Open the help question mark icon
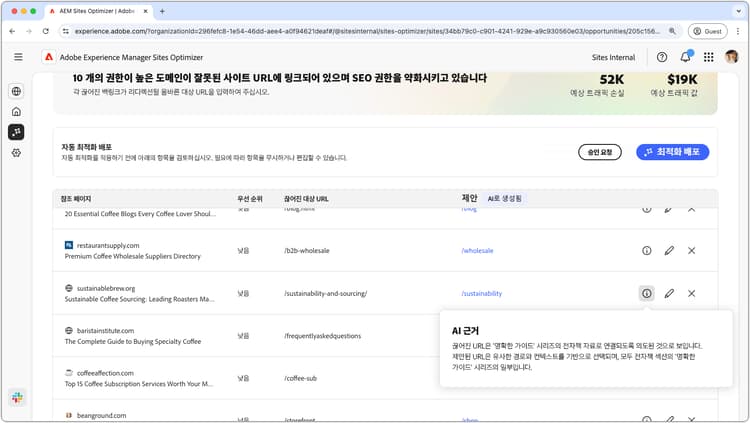 (662, 57)
